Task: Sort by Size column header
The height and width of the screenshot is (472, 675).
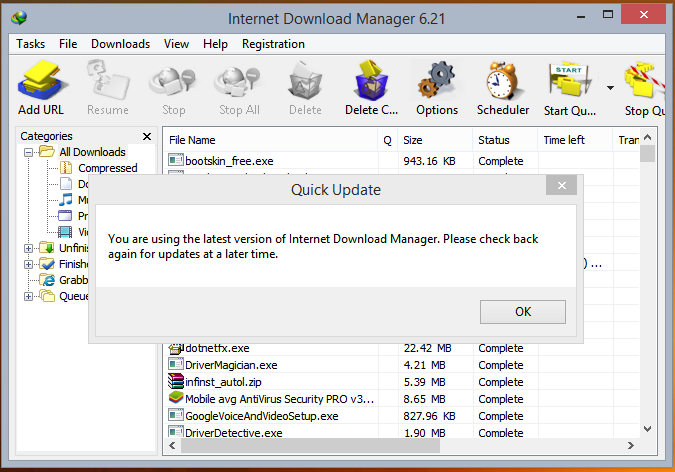Action: coord(435,140)
